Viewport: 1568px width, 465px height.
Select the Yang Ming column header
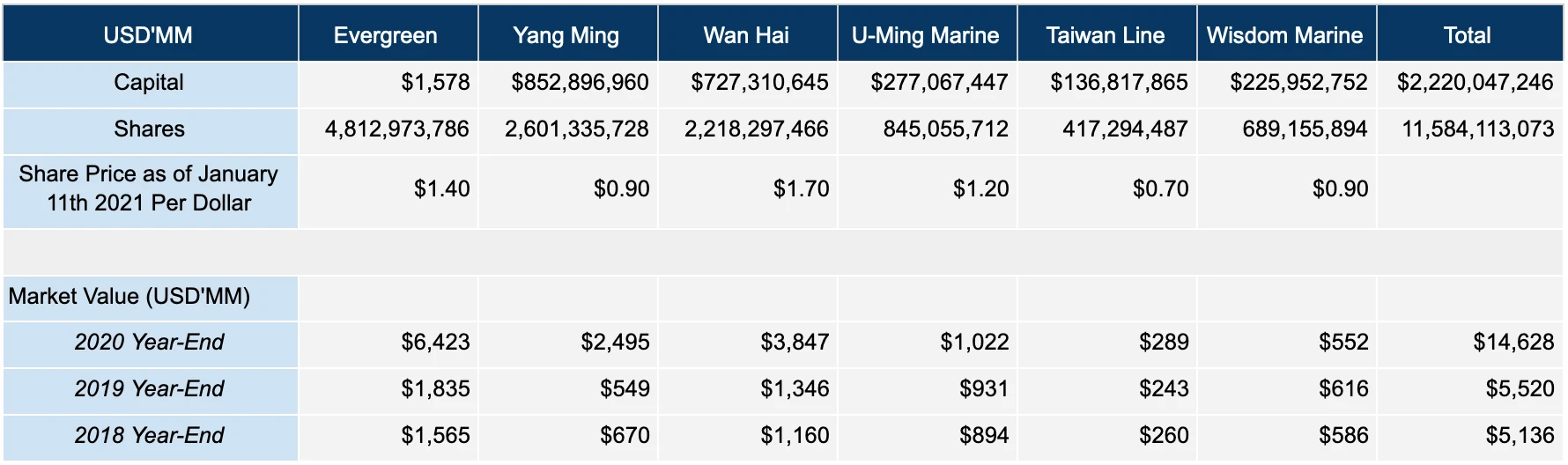566,35
